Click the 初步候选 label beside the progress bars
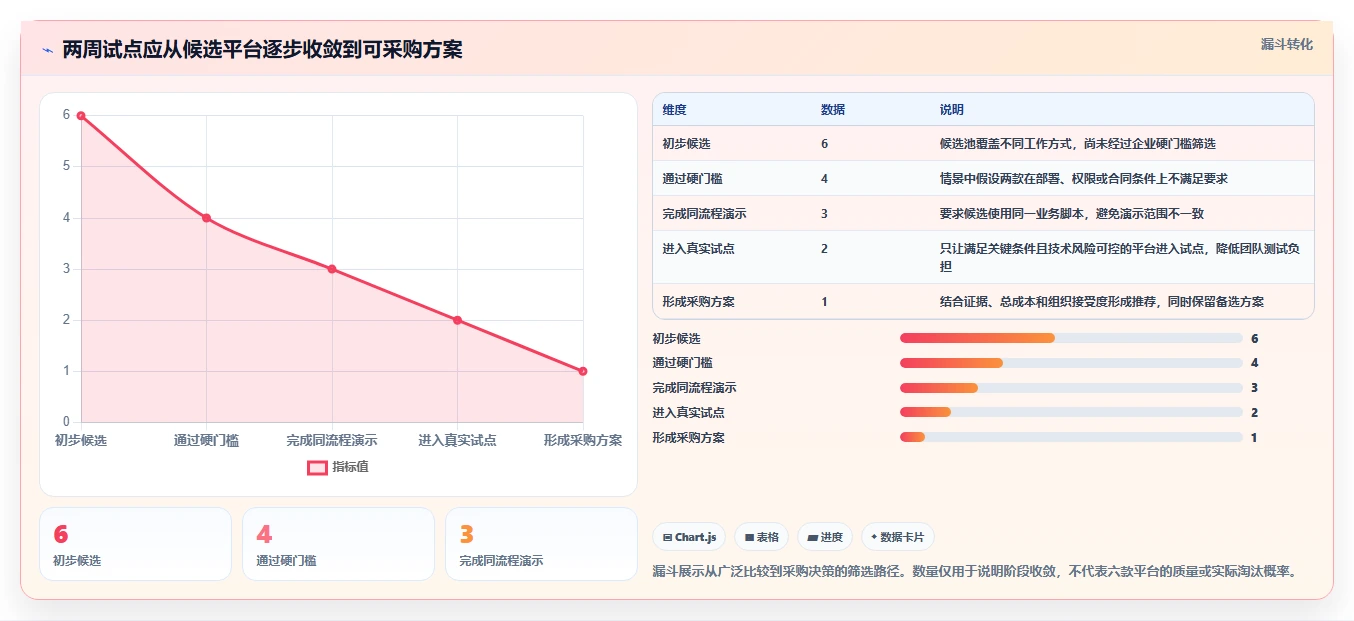The height and width of the screenshot is (621, 1354). 676,338
